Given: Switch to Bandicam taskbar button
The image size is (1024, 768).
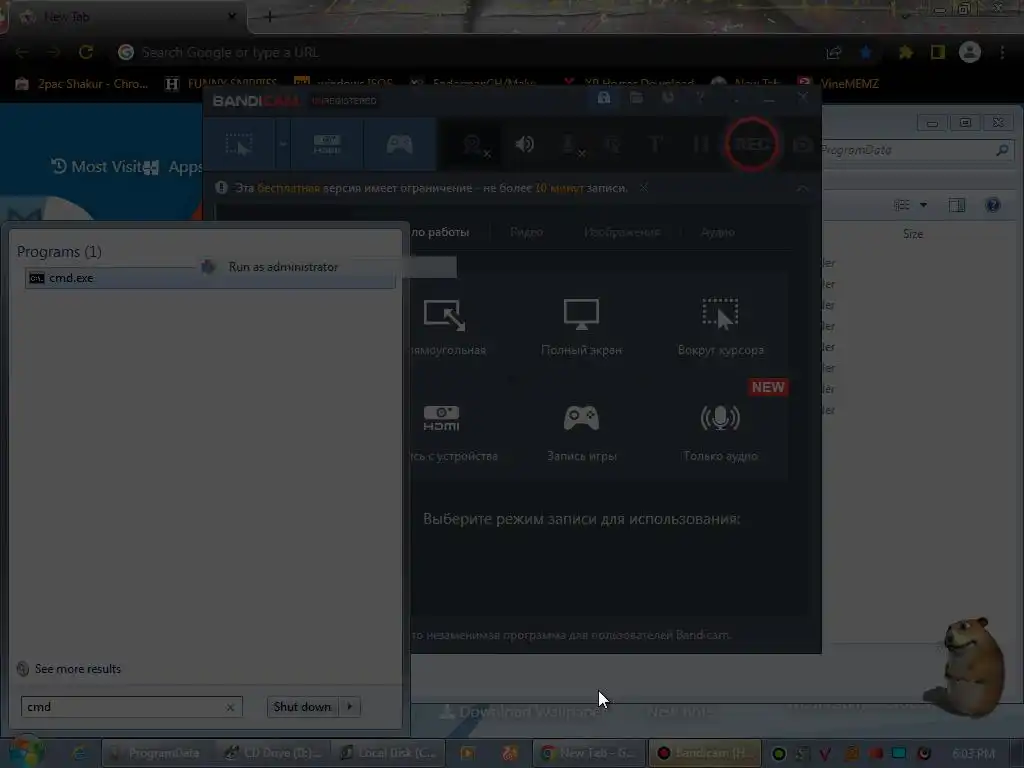Looking at the screenshot, I should (x=704, y=753).
